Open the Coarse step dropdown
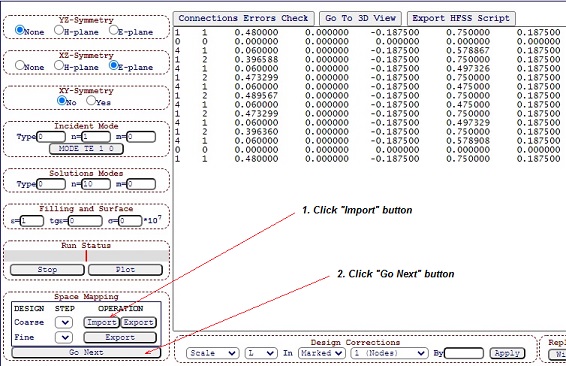Image resolution: width=566 pixels, height=366 pixels. coord(64,322)
